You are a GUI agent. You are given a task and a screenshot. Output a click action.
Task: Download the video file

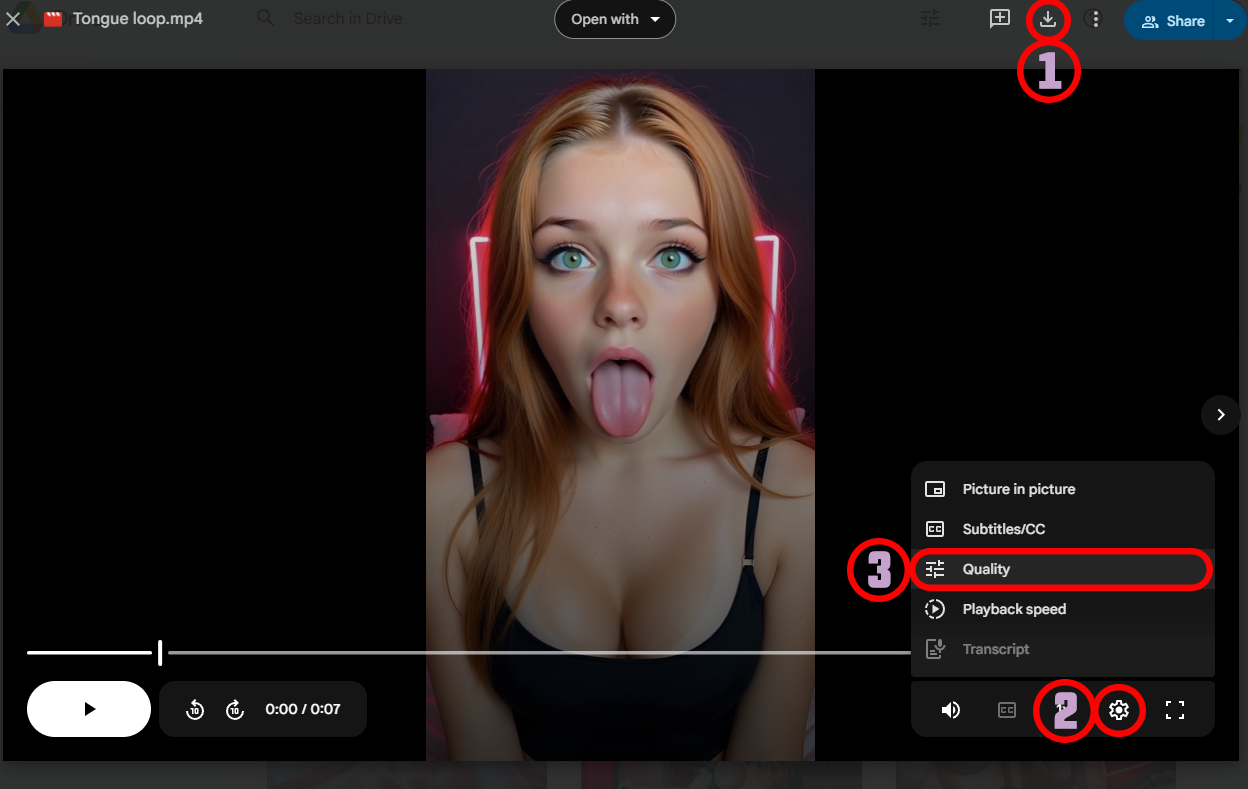pos(1048,19)
